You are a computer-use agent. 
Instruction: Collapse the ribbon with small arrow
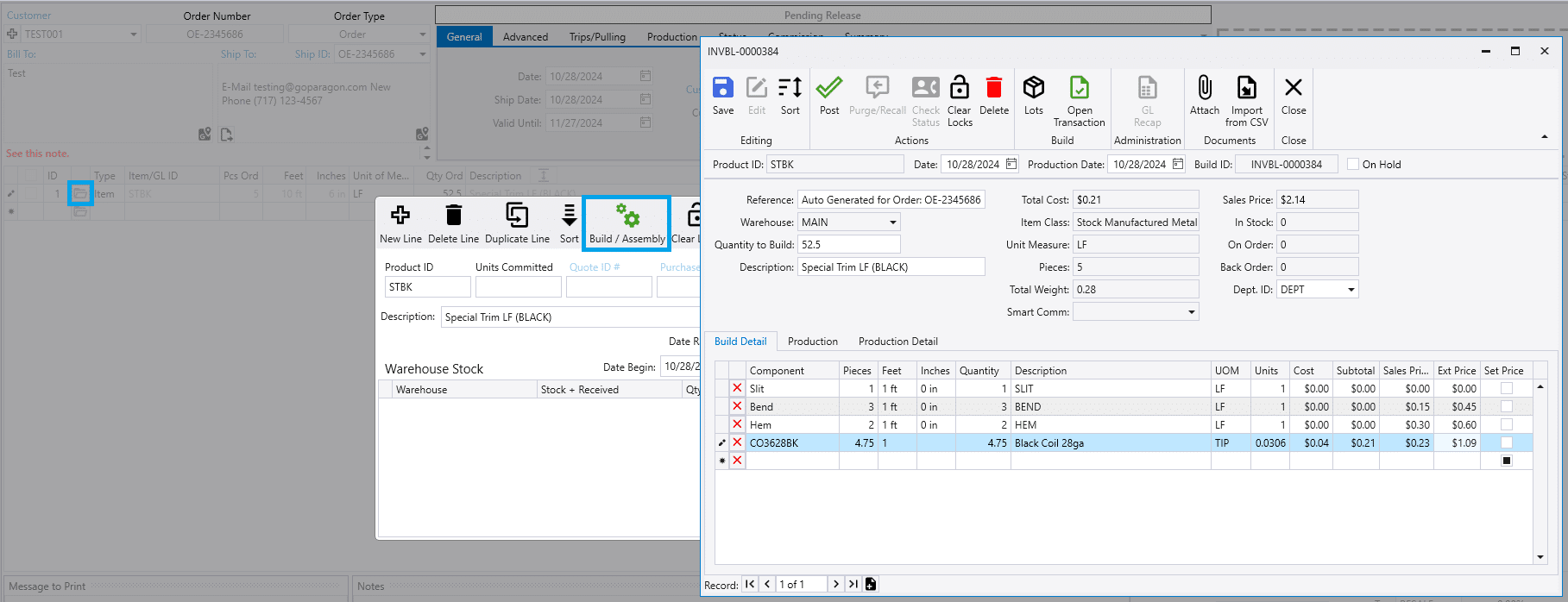coord(1545,137)
